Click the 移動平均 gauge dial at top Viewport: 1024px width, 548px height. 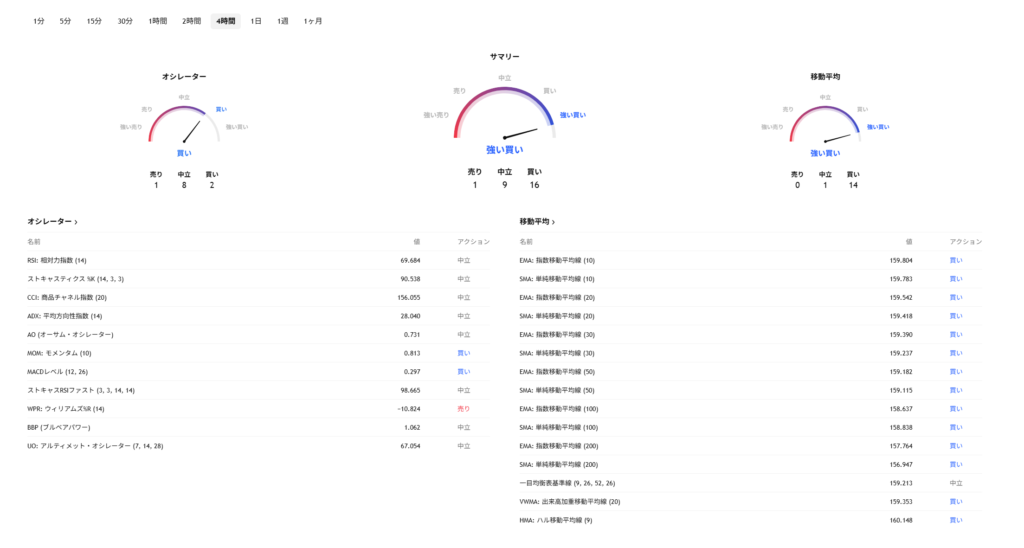[x=825, y=125]
